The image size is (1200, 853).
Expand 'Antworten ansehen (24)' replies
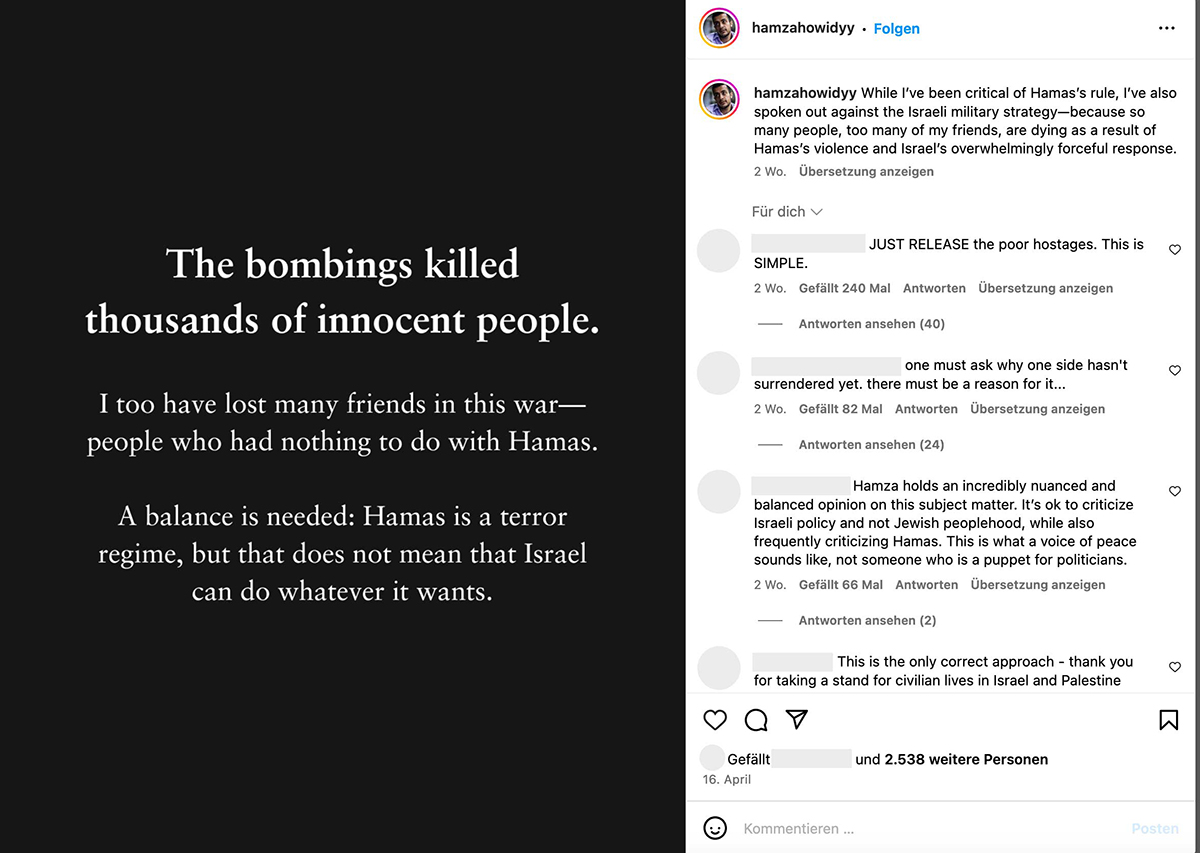click(871, 445)
